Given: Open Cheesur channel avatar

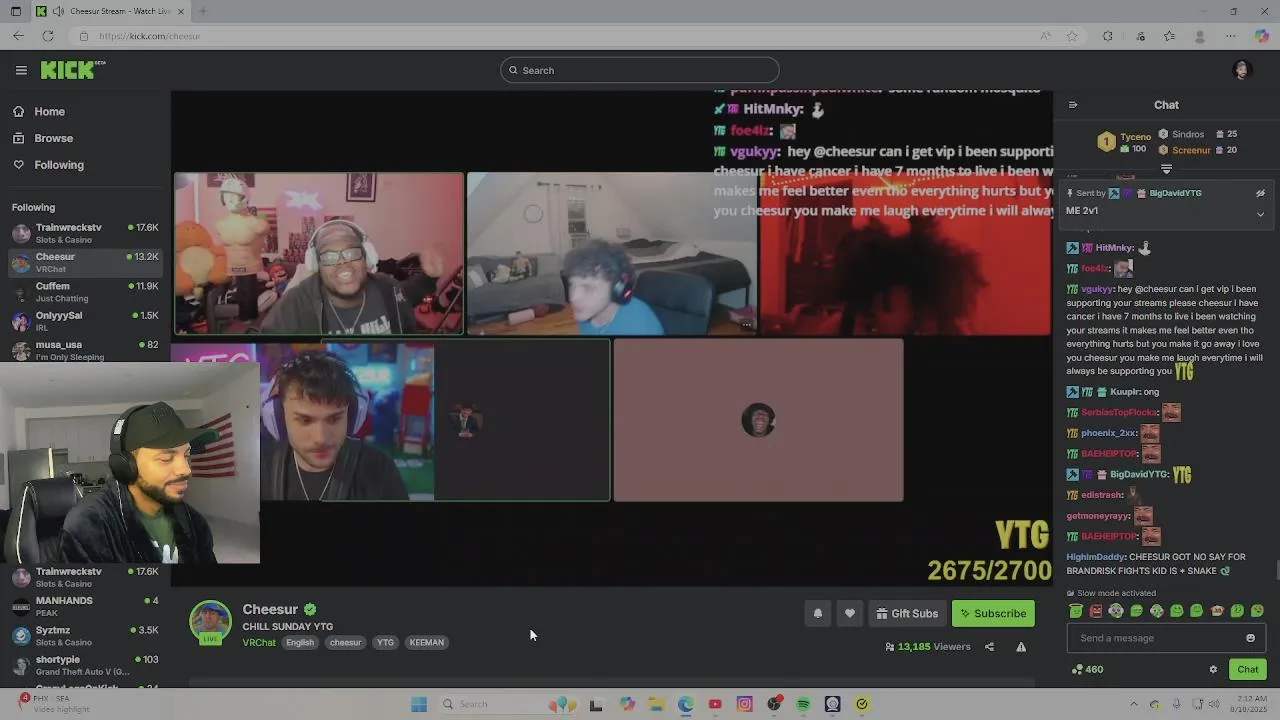Looking at the screenshot, I should (x=210, y=622).
